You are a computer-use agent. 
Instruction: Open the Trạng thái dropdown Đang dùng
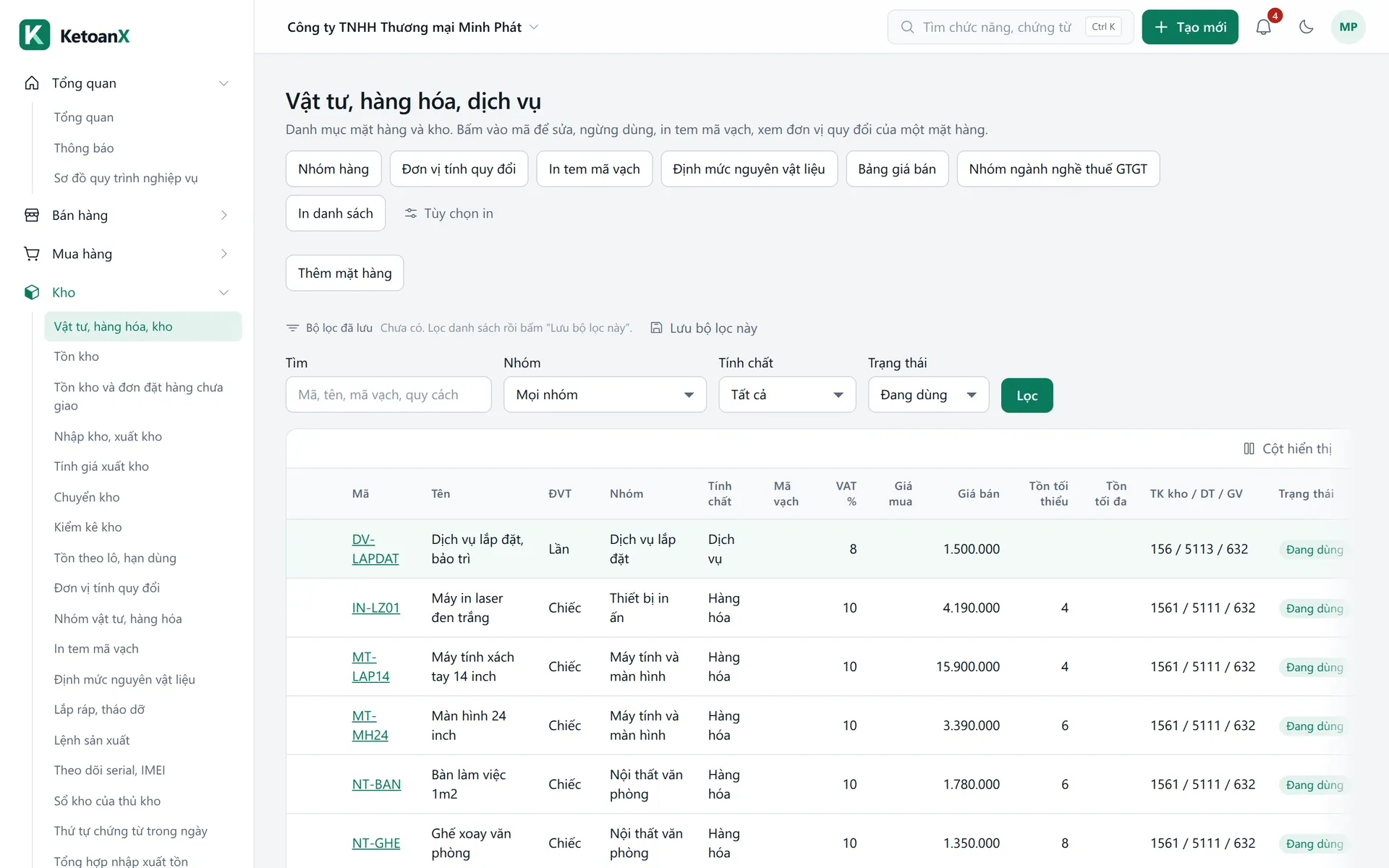(x=928, y=395)
